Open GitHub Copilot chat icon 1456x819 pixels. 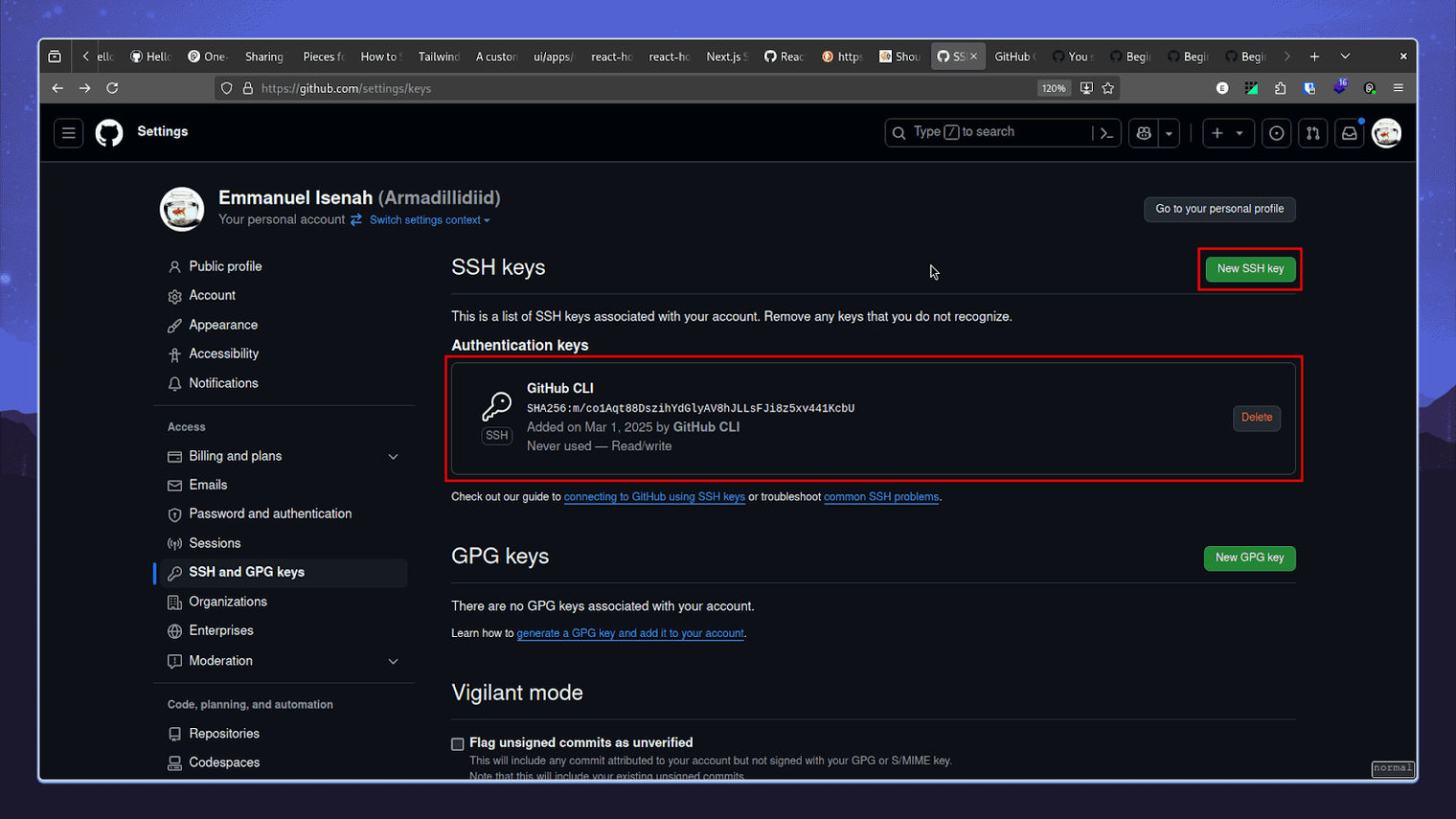click(x=1144, y=133)
